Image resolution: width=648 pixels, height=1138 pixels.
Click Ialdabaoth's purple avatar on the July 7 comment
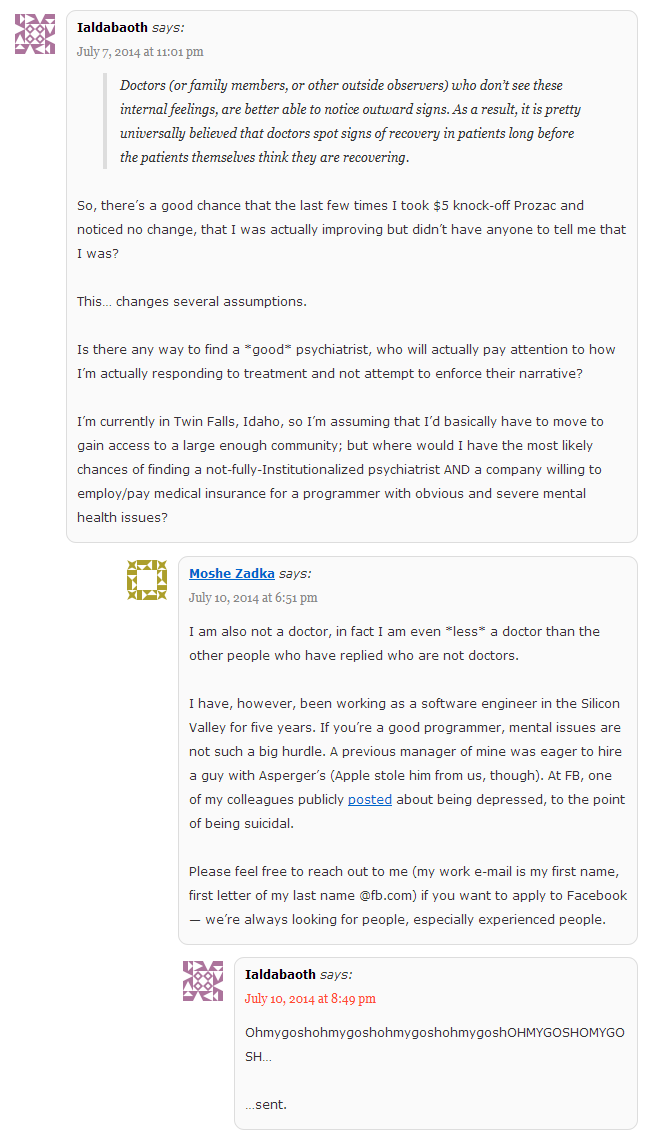click(35, 34)
